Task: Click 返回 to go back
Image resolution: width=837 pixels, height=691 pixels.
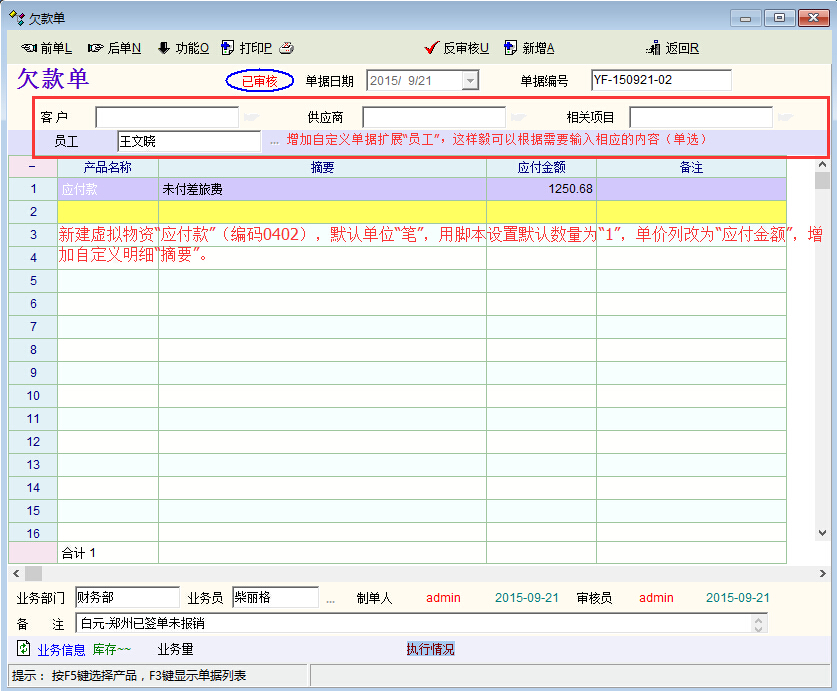Action: tap(673, 48)
